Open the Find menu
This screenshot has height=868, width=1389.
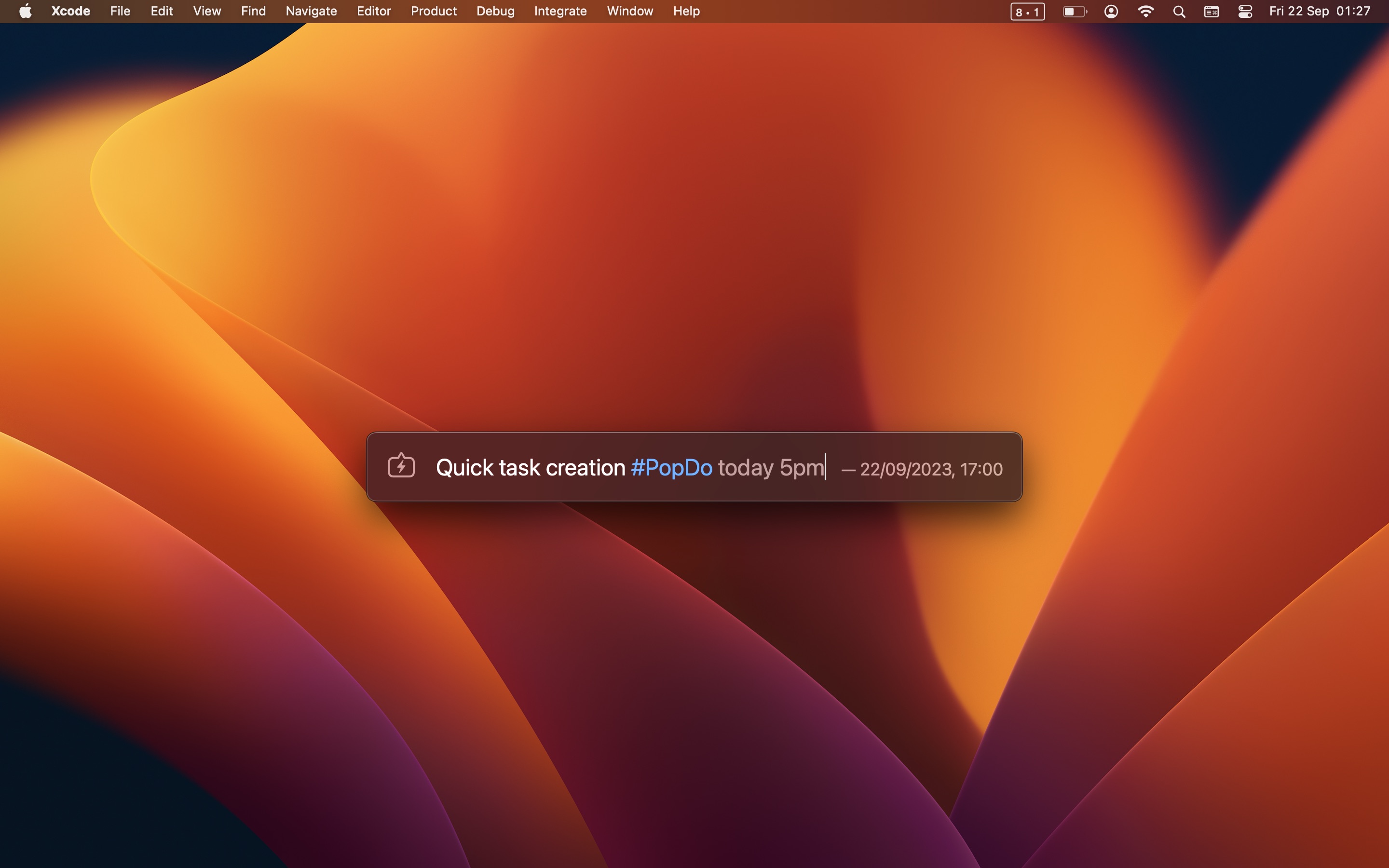(x=253, y=11)
